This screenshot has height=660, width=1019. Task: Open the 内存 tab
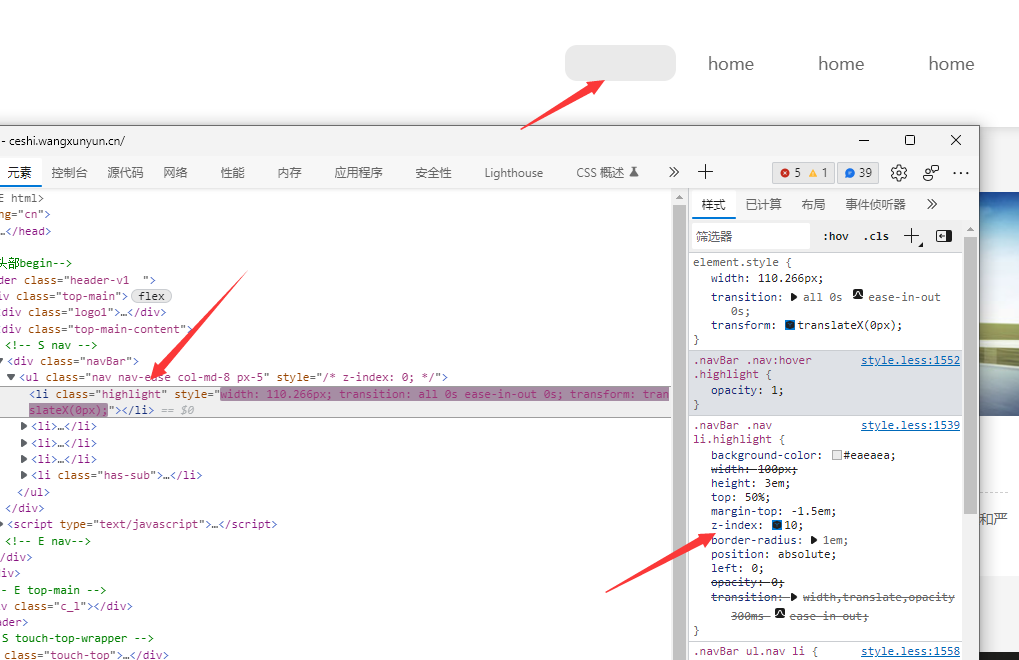(x=289, y=173)
